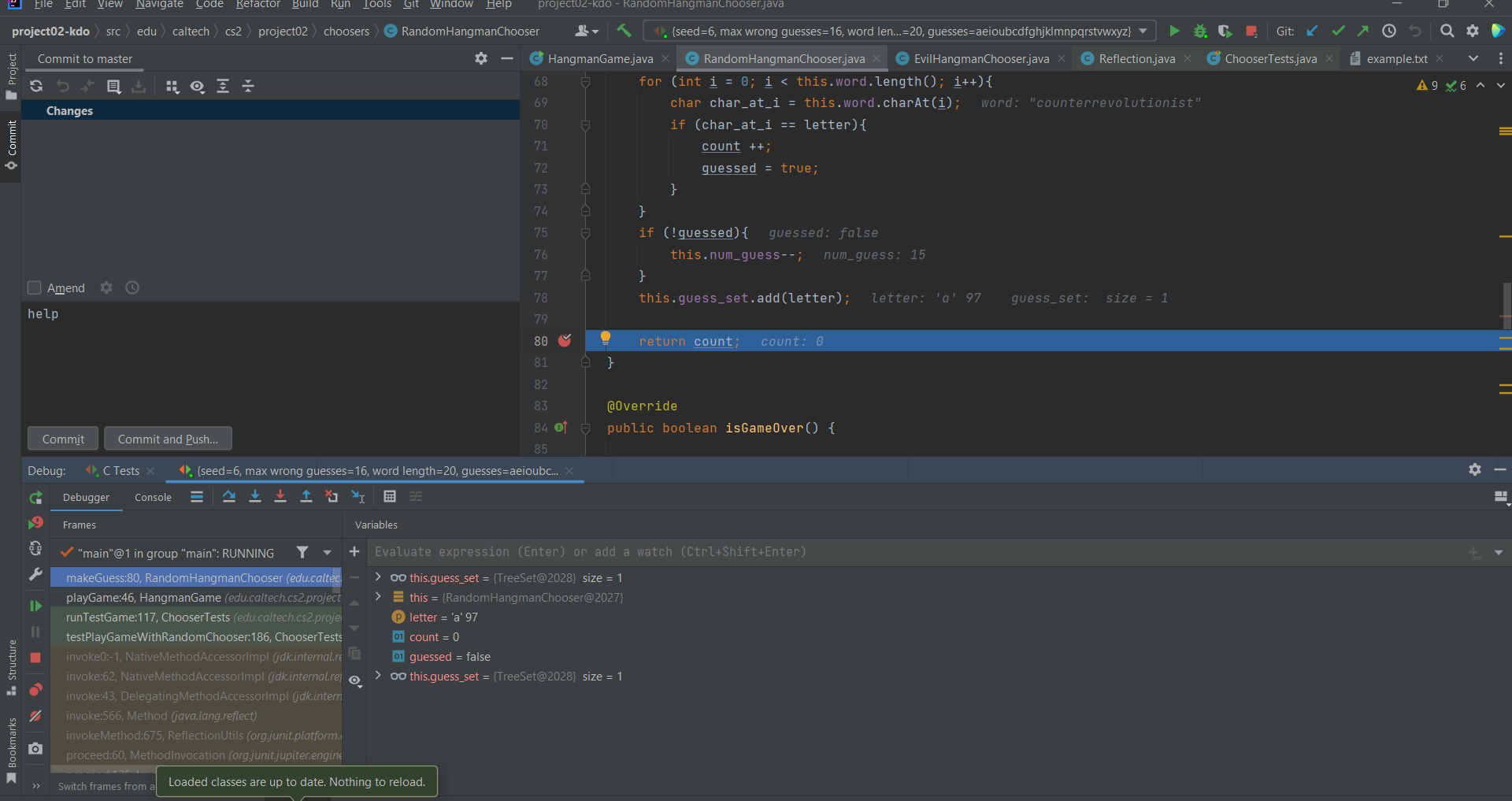The image size is (1512, 801).
Task: Resume program in the Debug panel
Action: tap(35, 606)
